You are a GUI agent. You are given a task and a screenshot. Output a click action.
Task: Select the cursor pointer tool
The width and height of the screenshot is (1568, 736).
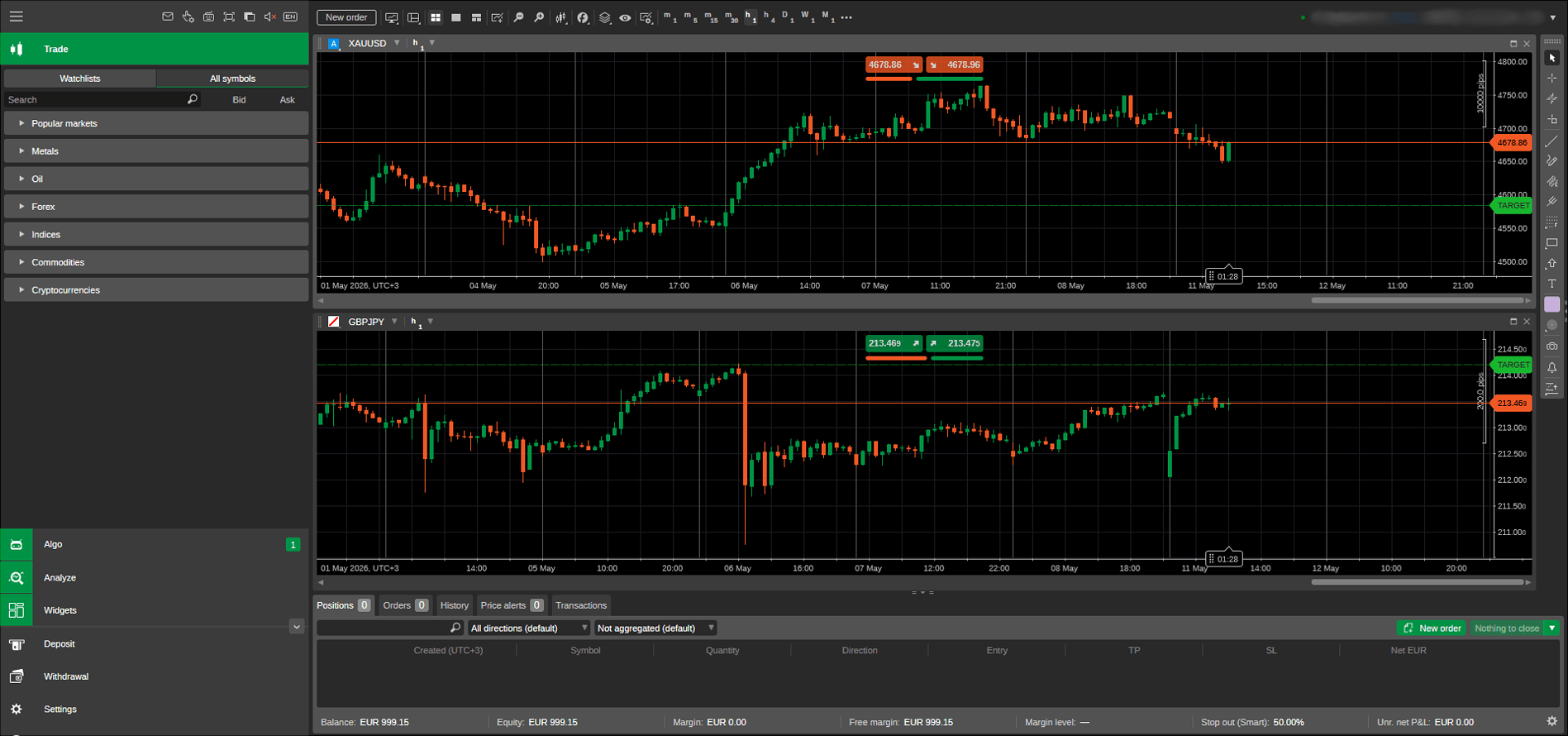click(x=1552, y=58)
